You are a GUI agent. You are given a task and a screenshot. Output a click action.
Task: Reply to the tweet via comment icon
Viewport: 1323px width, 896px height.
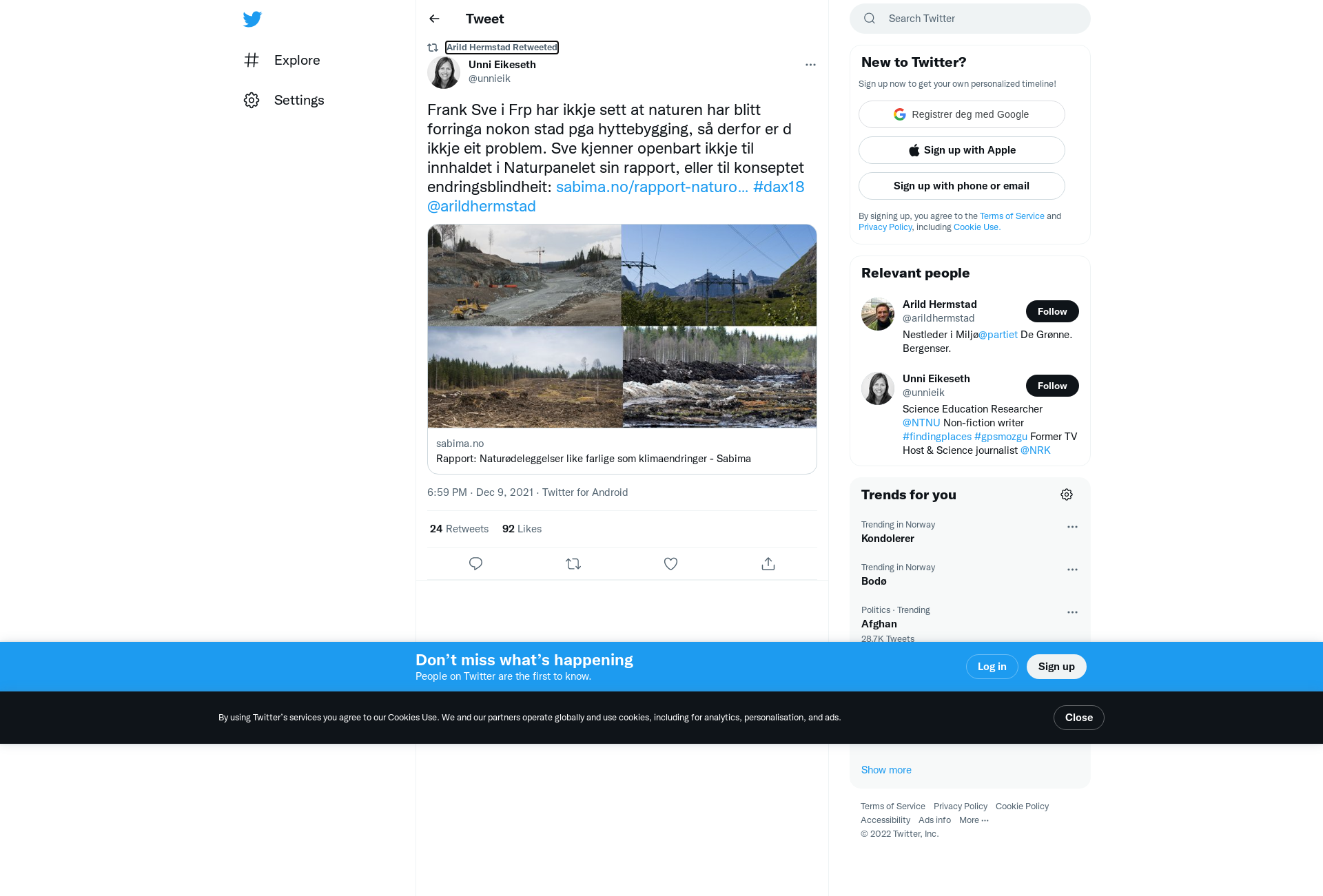click(x=475, y=564)
